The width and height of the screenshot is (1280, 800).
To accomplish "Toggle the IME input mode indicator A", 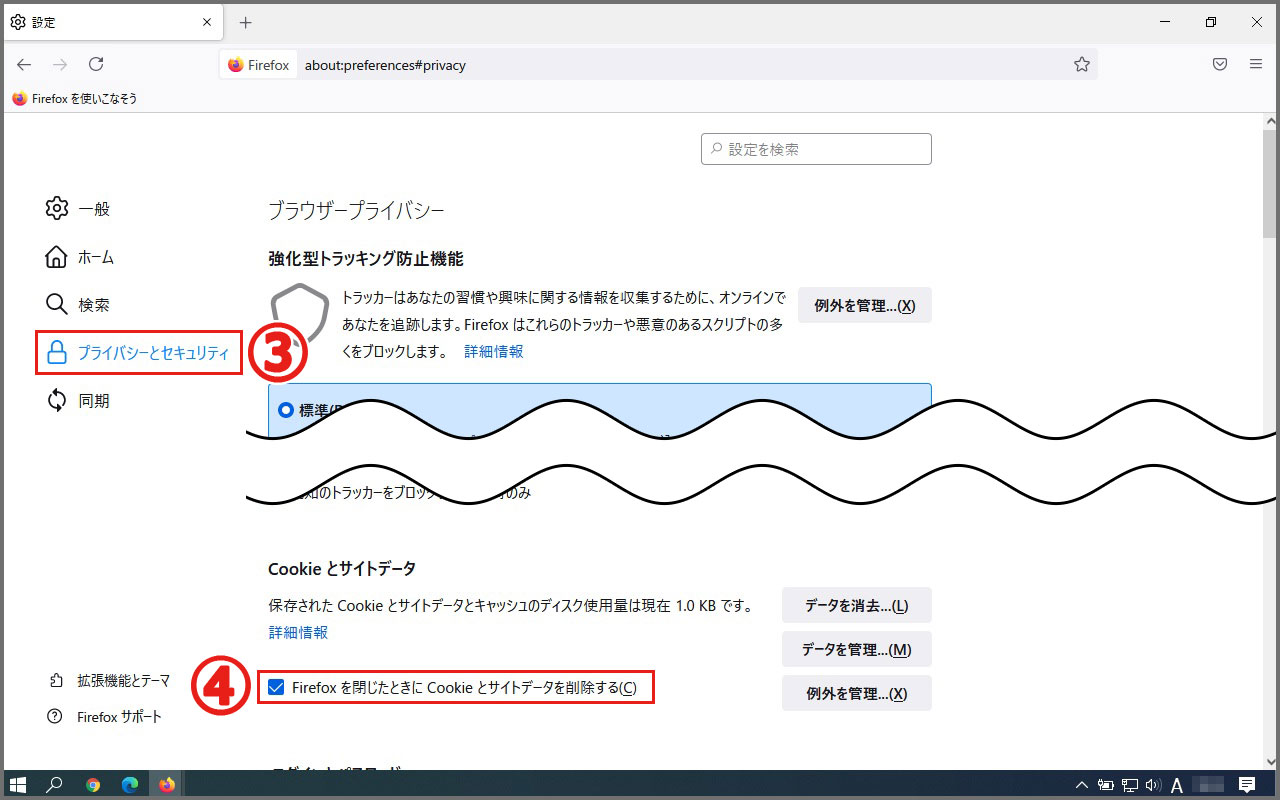I will (x=1177, y=785).
